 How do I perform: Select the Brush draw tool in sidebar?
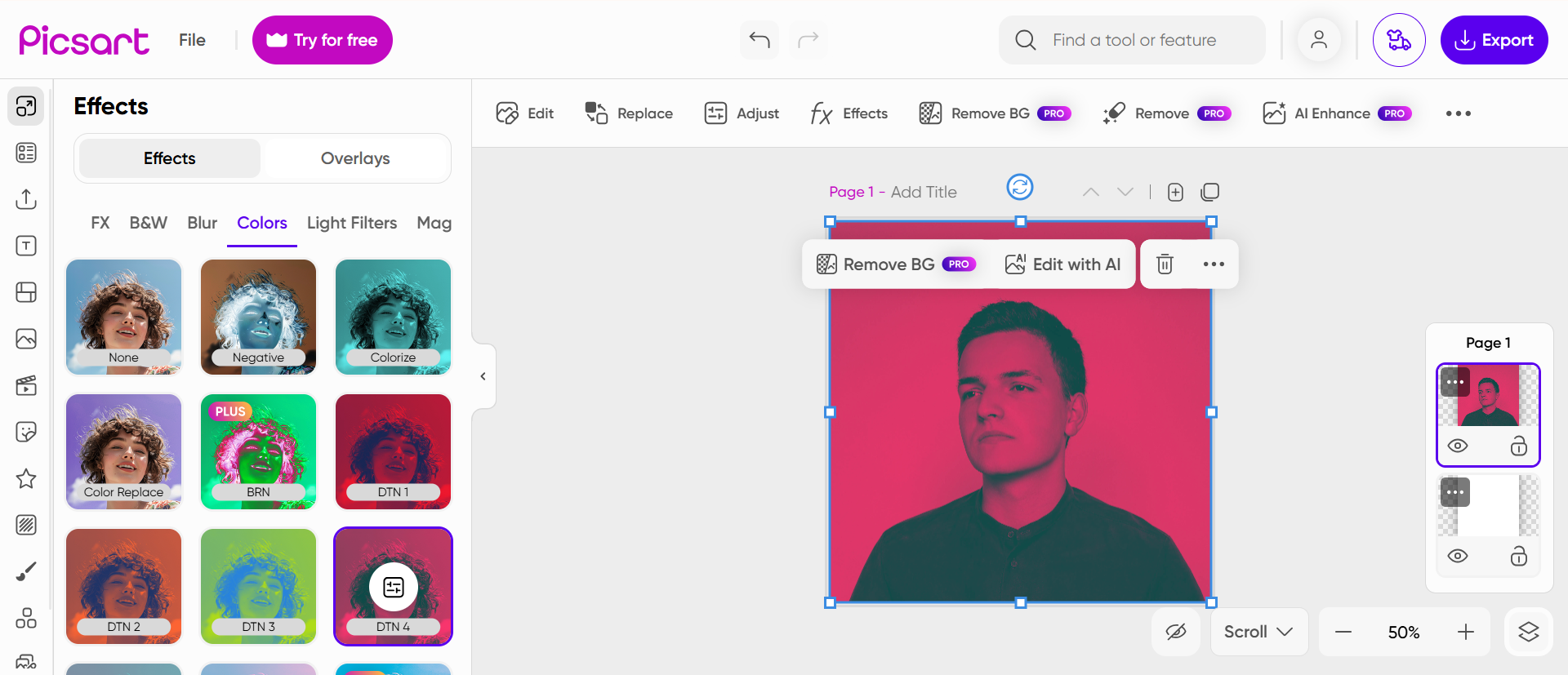[26, 571]
